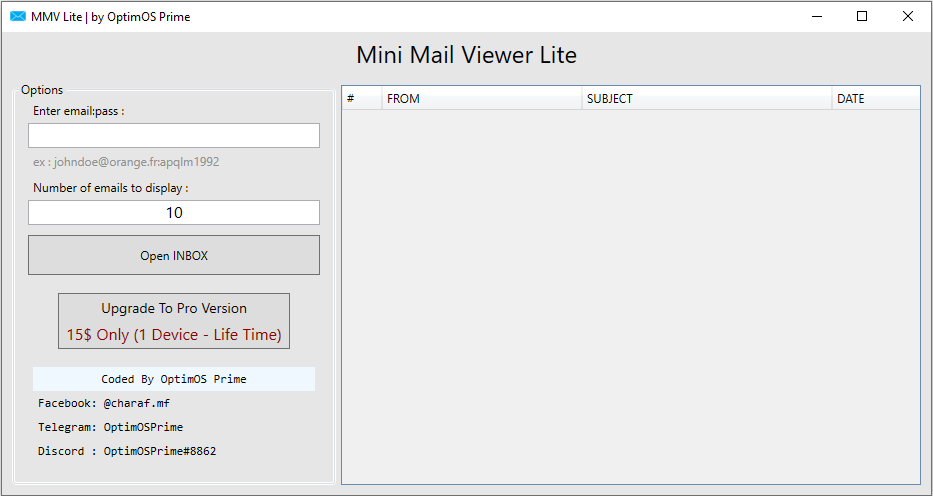The width and height of the screenshot is (933, 496).
Task: Click the Options group label
Action: (x=42, y=90)
